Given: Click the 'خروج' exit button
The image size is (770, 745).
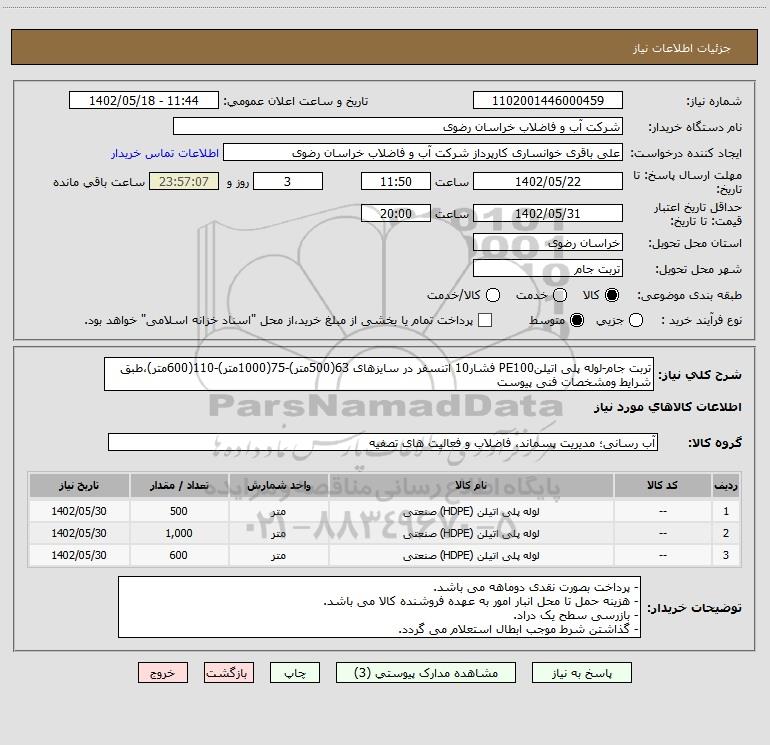Looking at the screenshot, I should 163,673.
